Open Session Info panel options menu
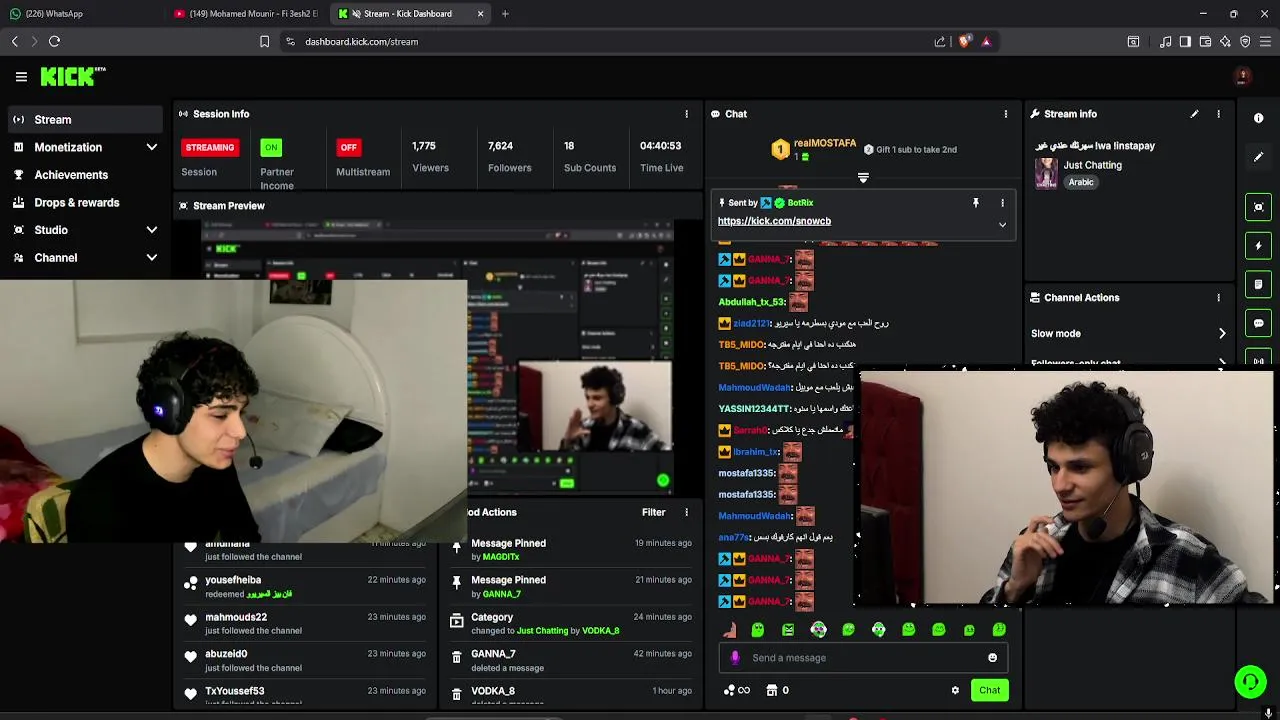1280x720 pixels. [686, 114]
